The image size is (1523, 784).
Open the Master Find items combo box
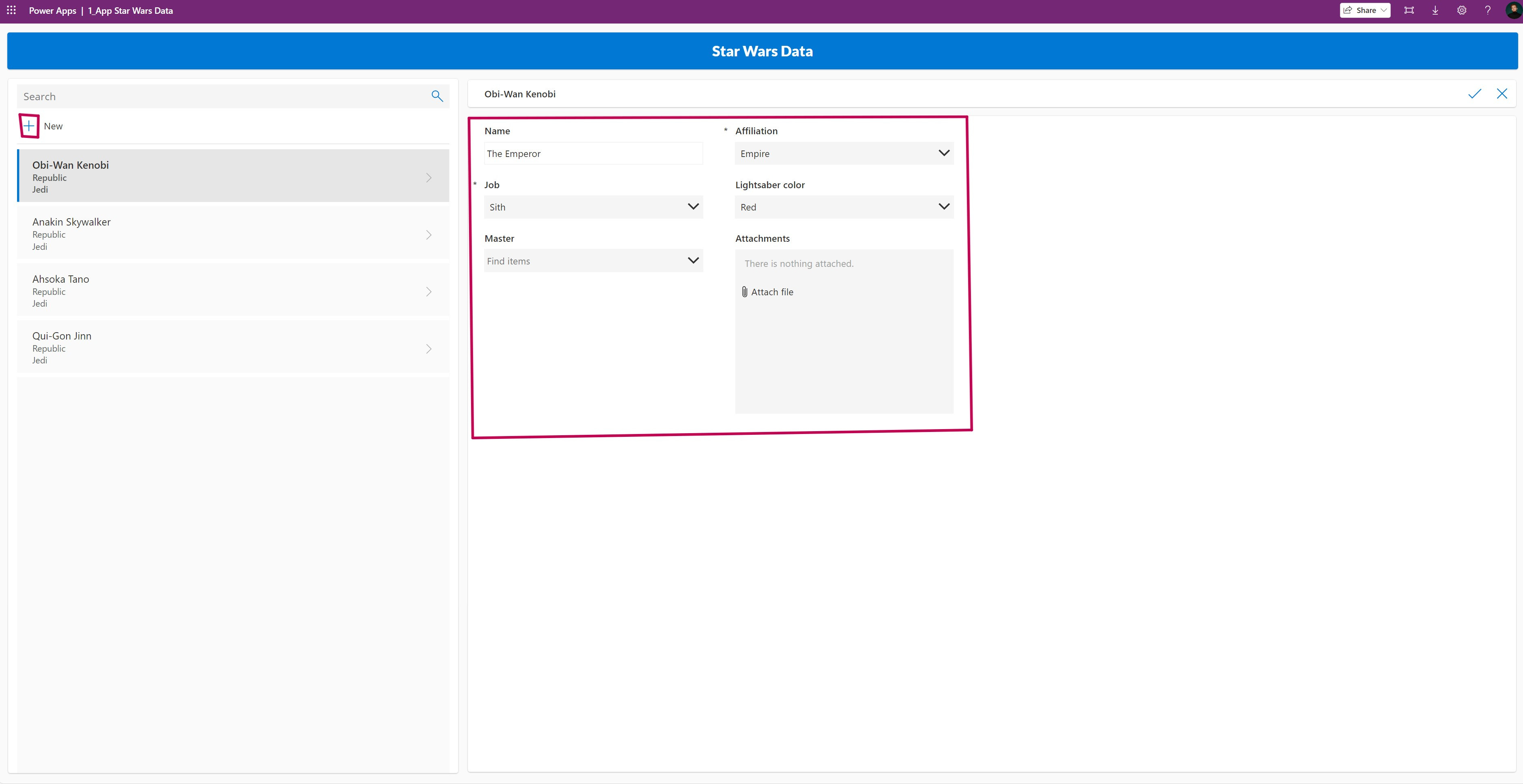click(x=593, y=261)
